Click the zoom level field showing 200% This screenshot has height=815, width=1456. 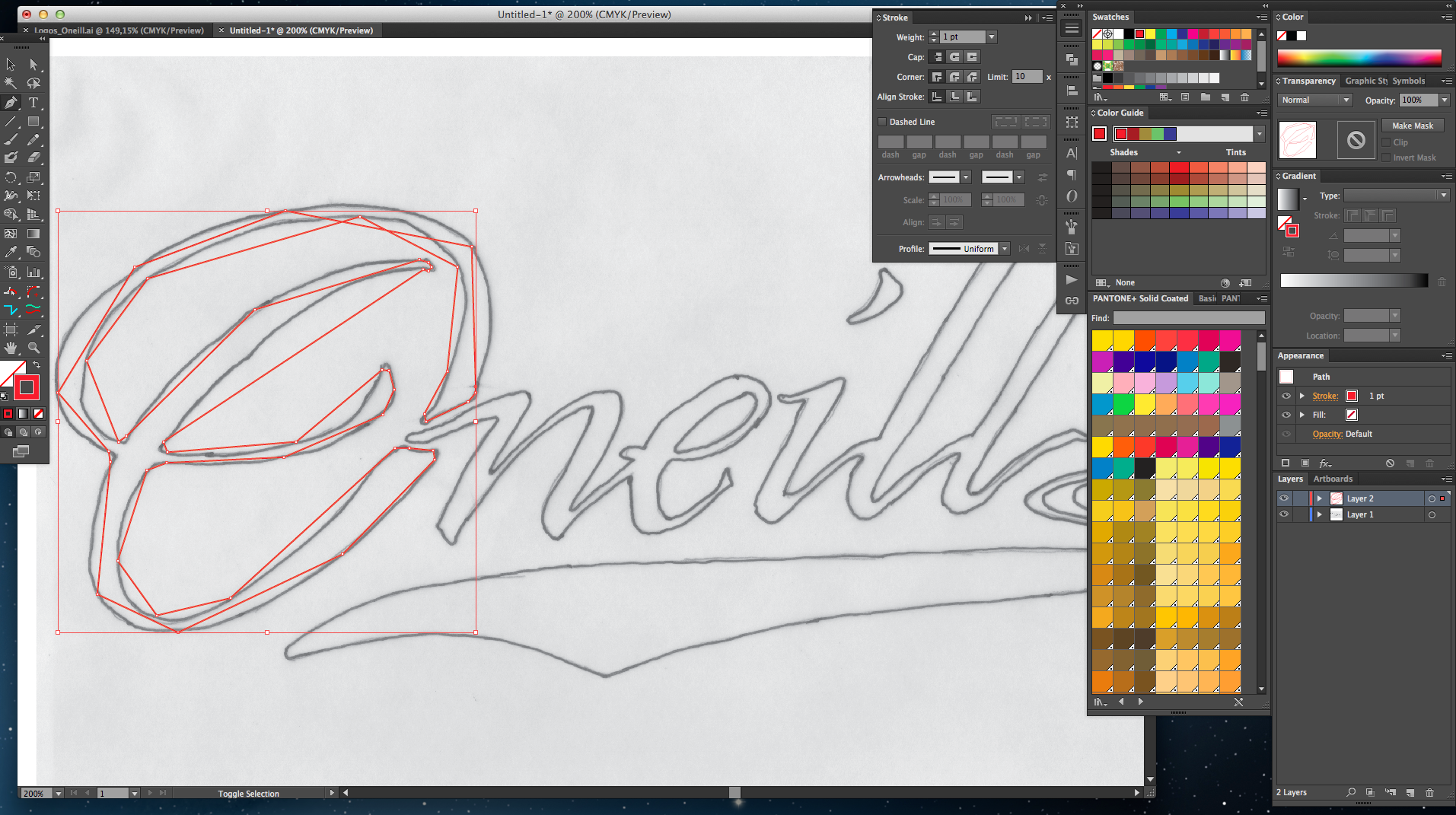point(35,793)
